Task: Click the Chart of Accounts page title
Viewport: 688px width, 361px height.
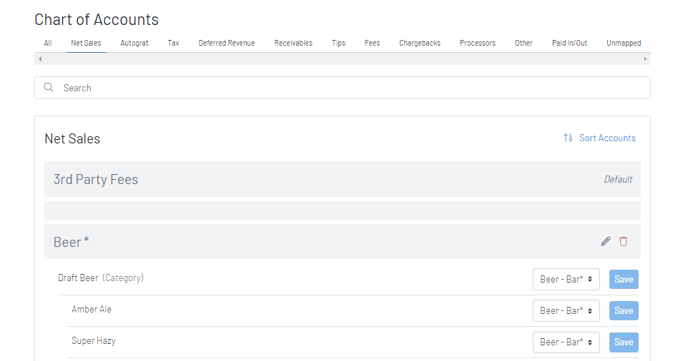Action: pos(97,19)
